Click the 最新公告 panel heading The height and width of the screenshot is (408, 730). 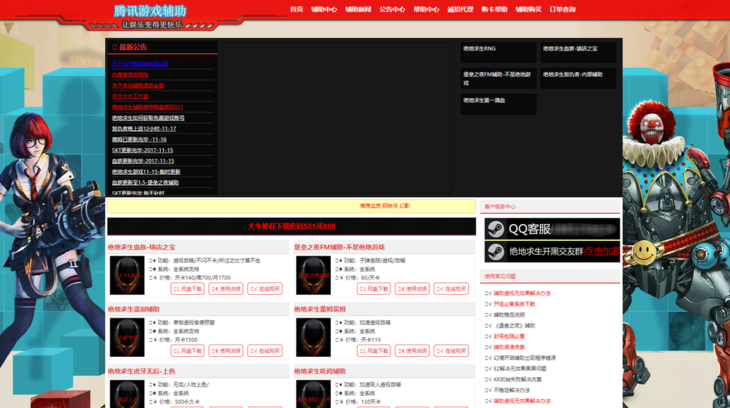(x=133, y=47)
